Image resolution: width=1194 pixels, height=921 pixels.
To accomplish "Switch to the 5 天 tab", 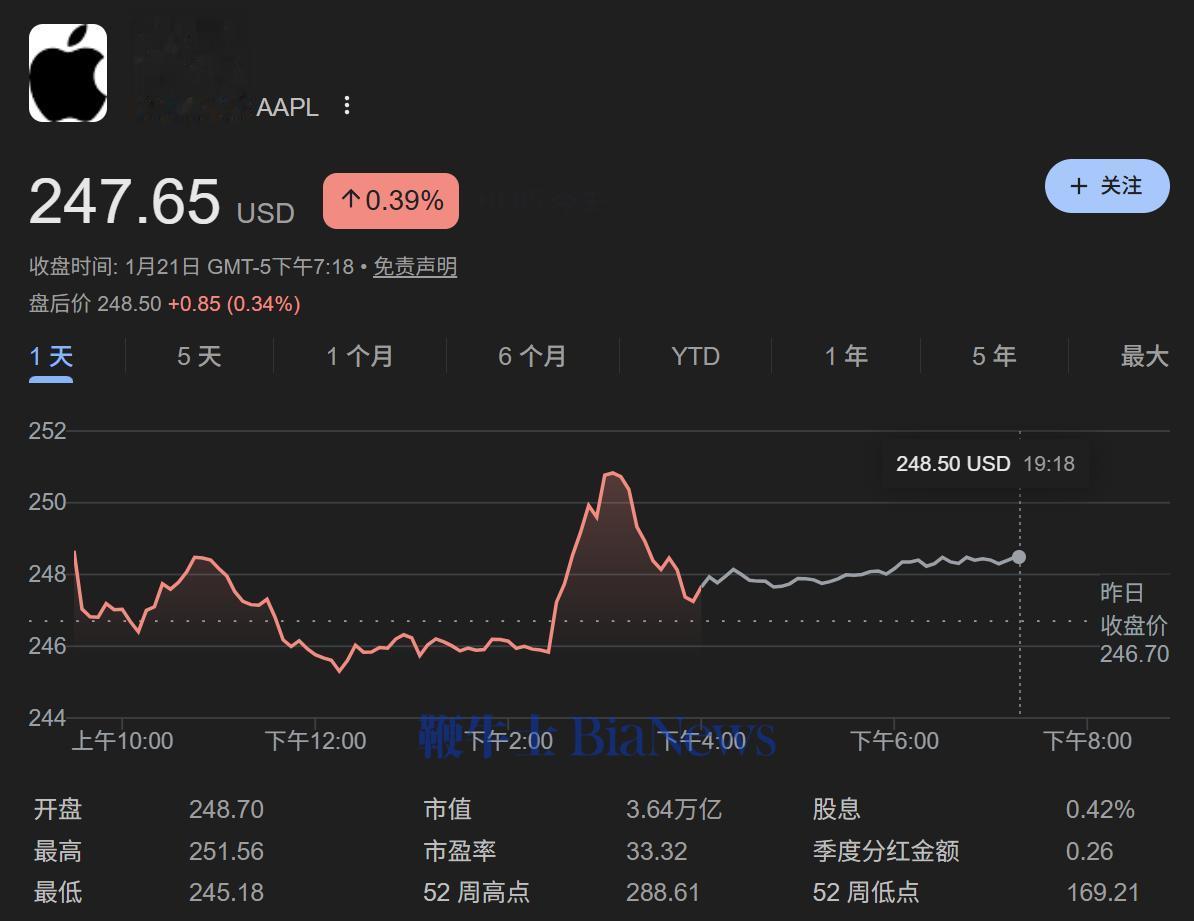I will tap(200, 357).
